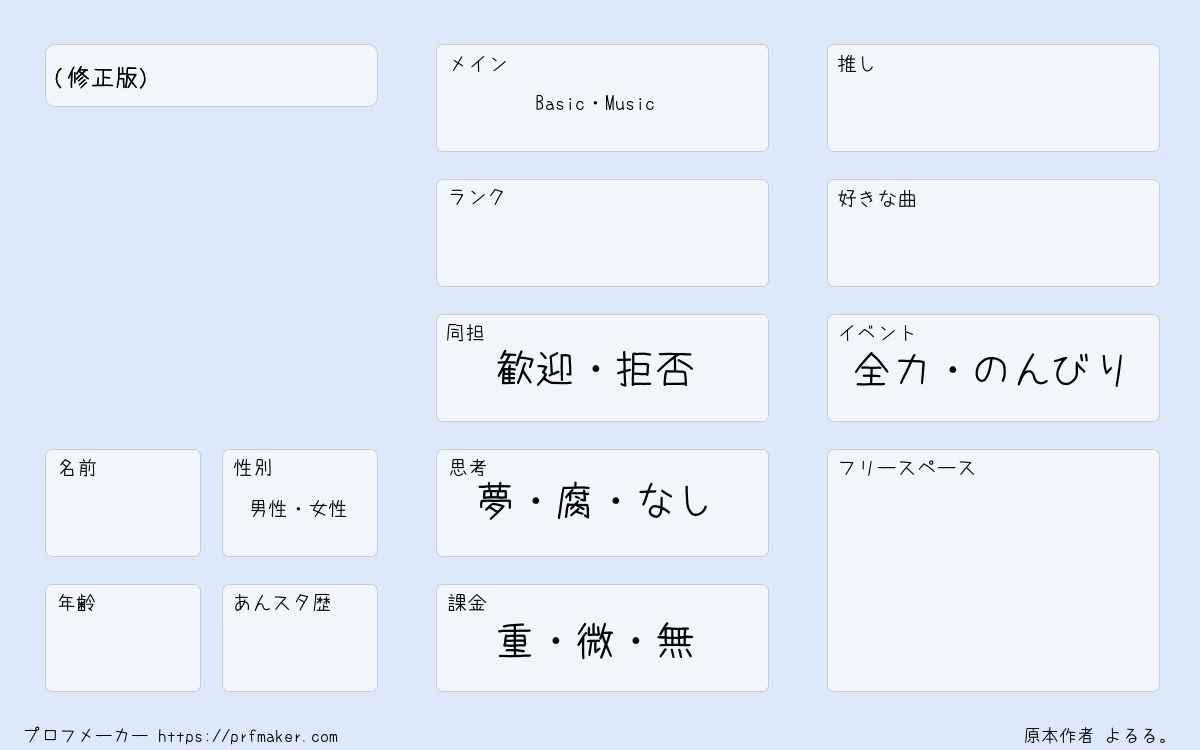
Task: Click the 好きな曲 field box
Action: click(993, 233)
